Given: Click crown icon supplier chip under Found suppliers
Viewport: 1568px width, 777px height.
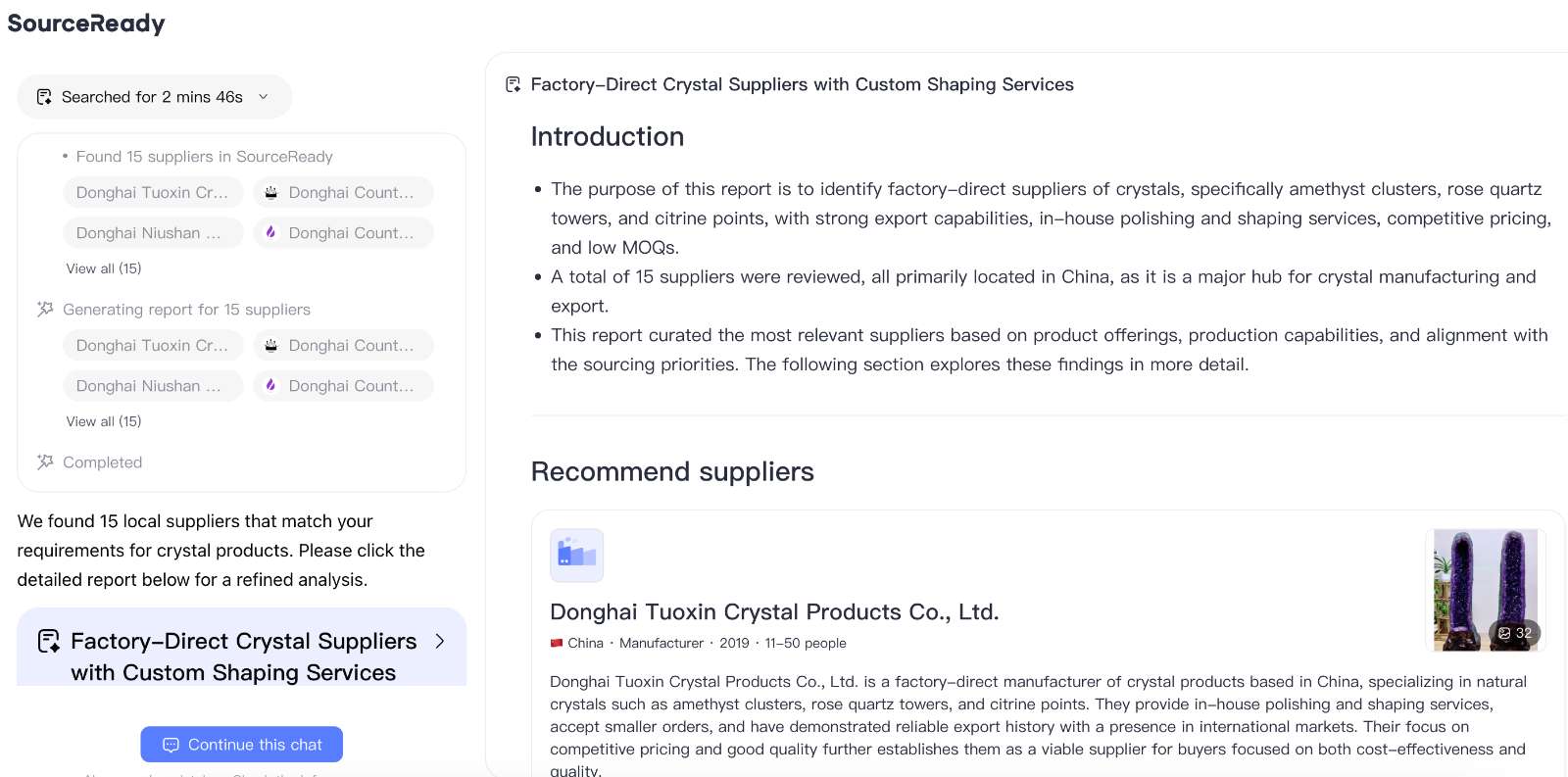Looking at the screenshot, I should tap(343, 193).
